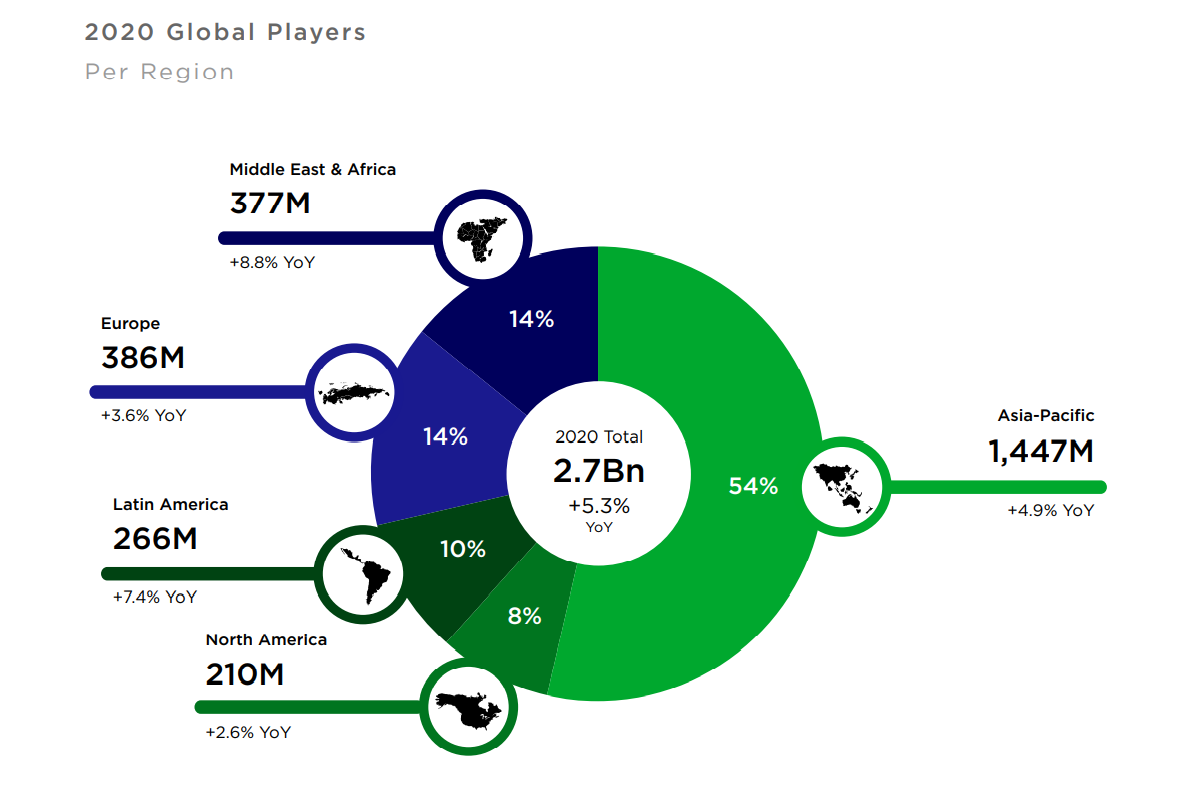Select the Per Region subtitle

[x=160, y=72]
